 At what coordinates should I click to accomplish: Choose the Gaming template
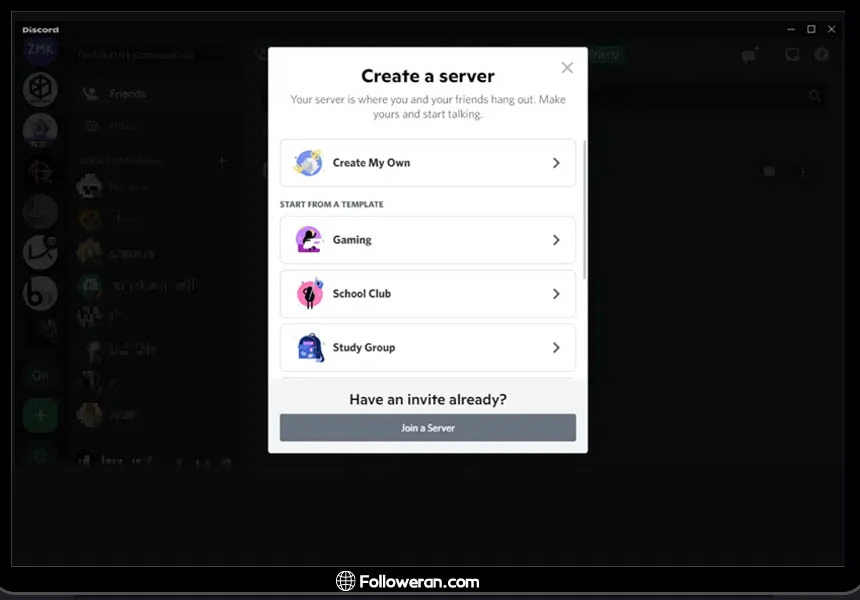tap(428, 240)
